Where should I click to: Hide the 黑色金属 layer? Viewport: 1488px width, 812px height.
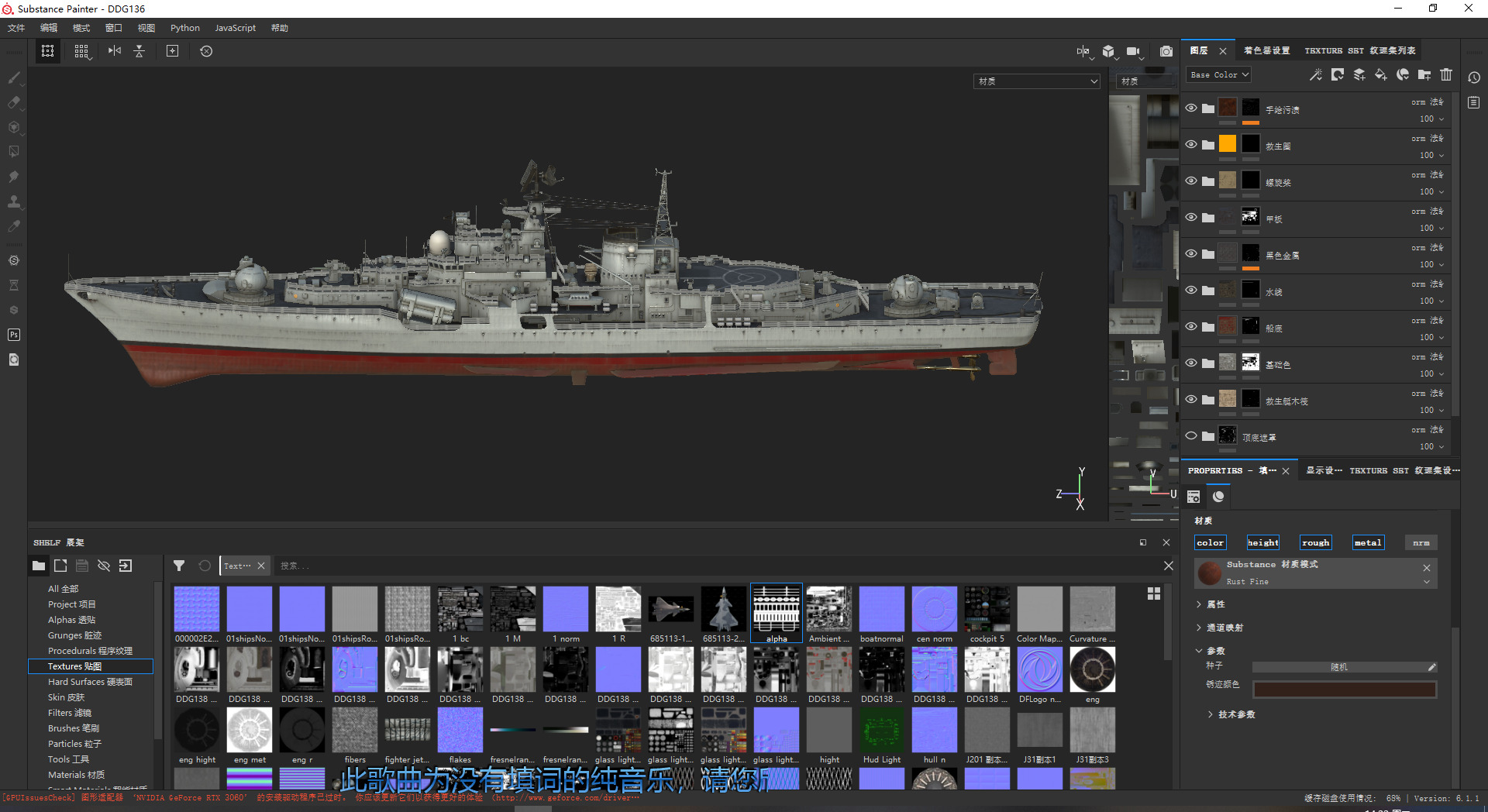coord(1191,253)
